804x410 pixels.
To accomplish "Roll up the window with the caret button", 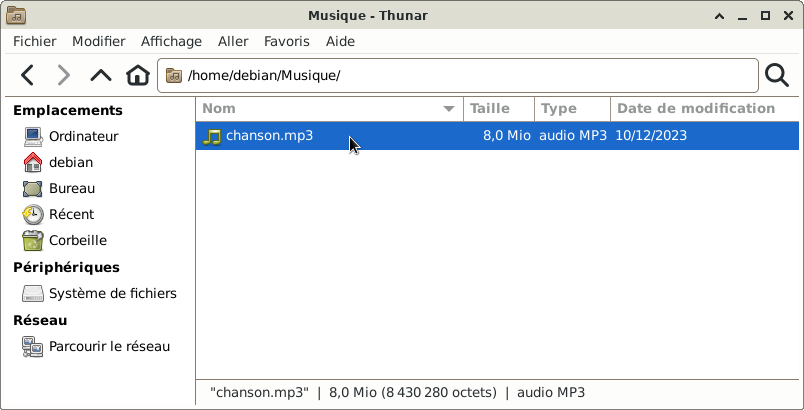I will 719,16.
